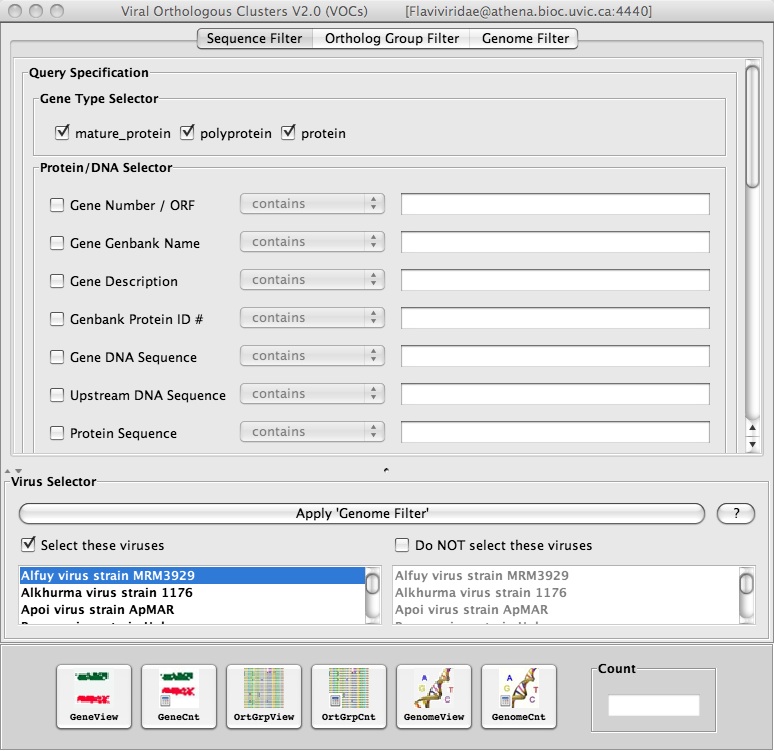This screenshot has width=774, height=751.
Task: Uncheck the mature_protein checkbox
Action: point(62,133)
